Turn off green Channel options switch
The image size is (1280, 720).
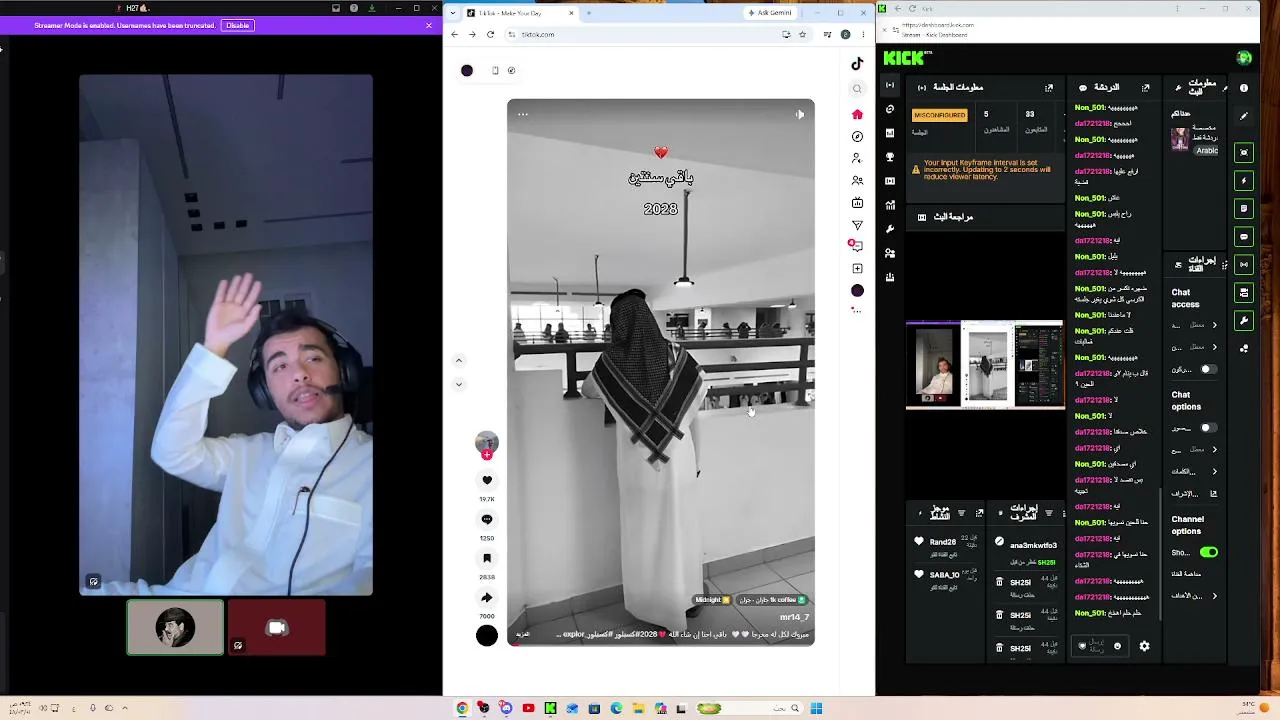(1209, 552)
